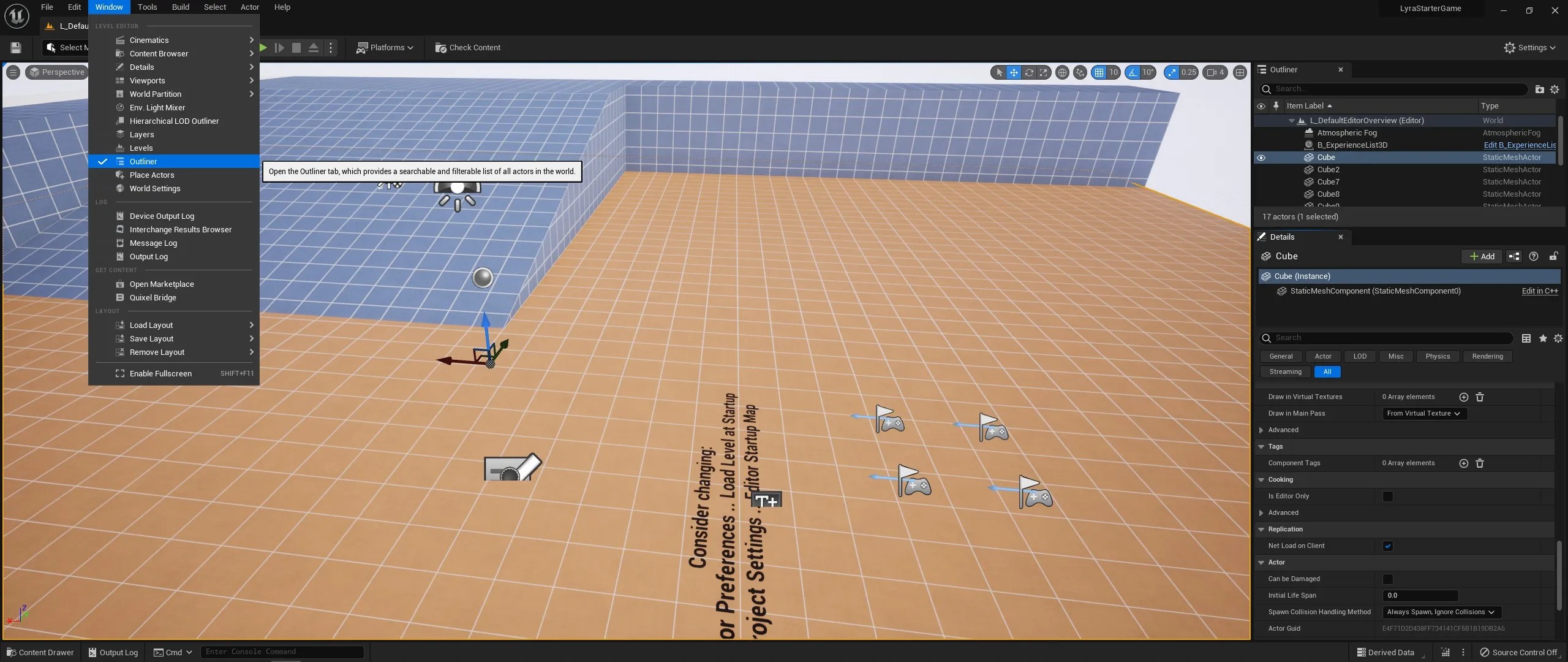Open the Outliner settings gear icon
The width and height of the screenshot is (1568, 662).
click(x=1555, y=89)
